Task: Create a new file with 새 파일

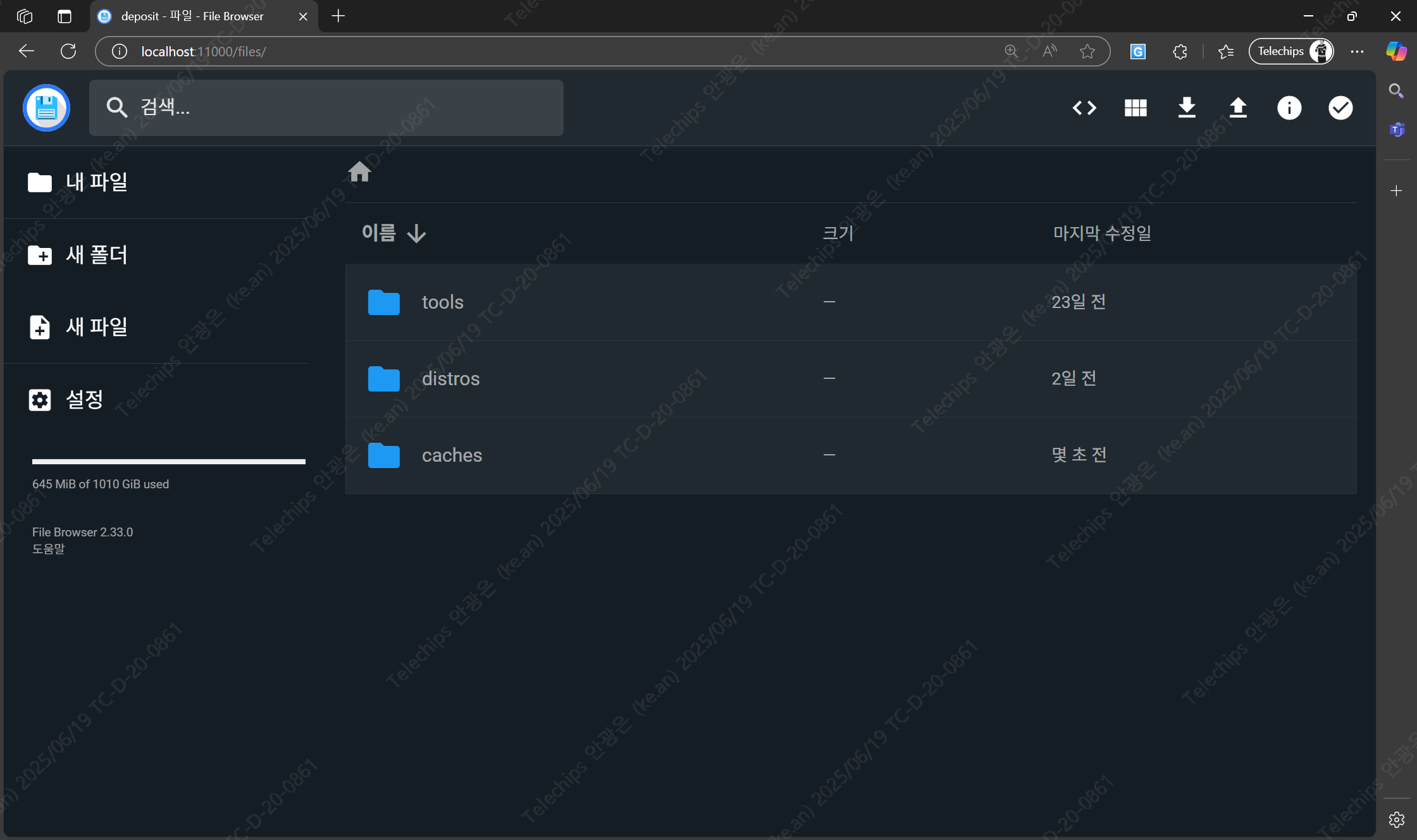Action: (78, 327)
